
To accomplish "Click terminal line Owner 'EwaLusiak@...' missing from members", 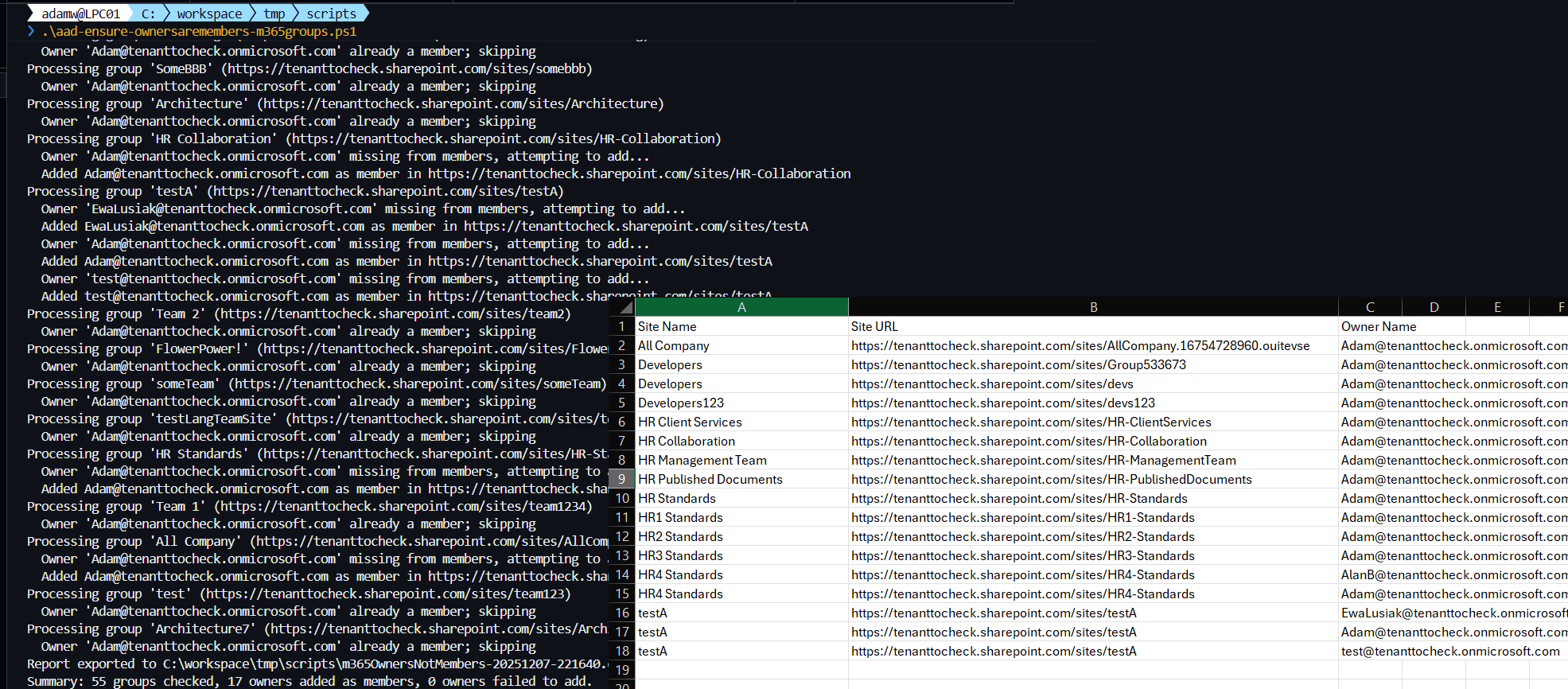I will 363,208.
